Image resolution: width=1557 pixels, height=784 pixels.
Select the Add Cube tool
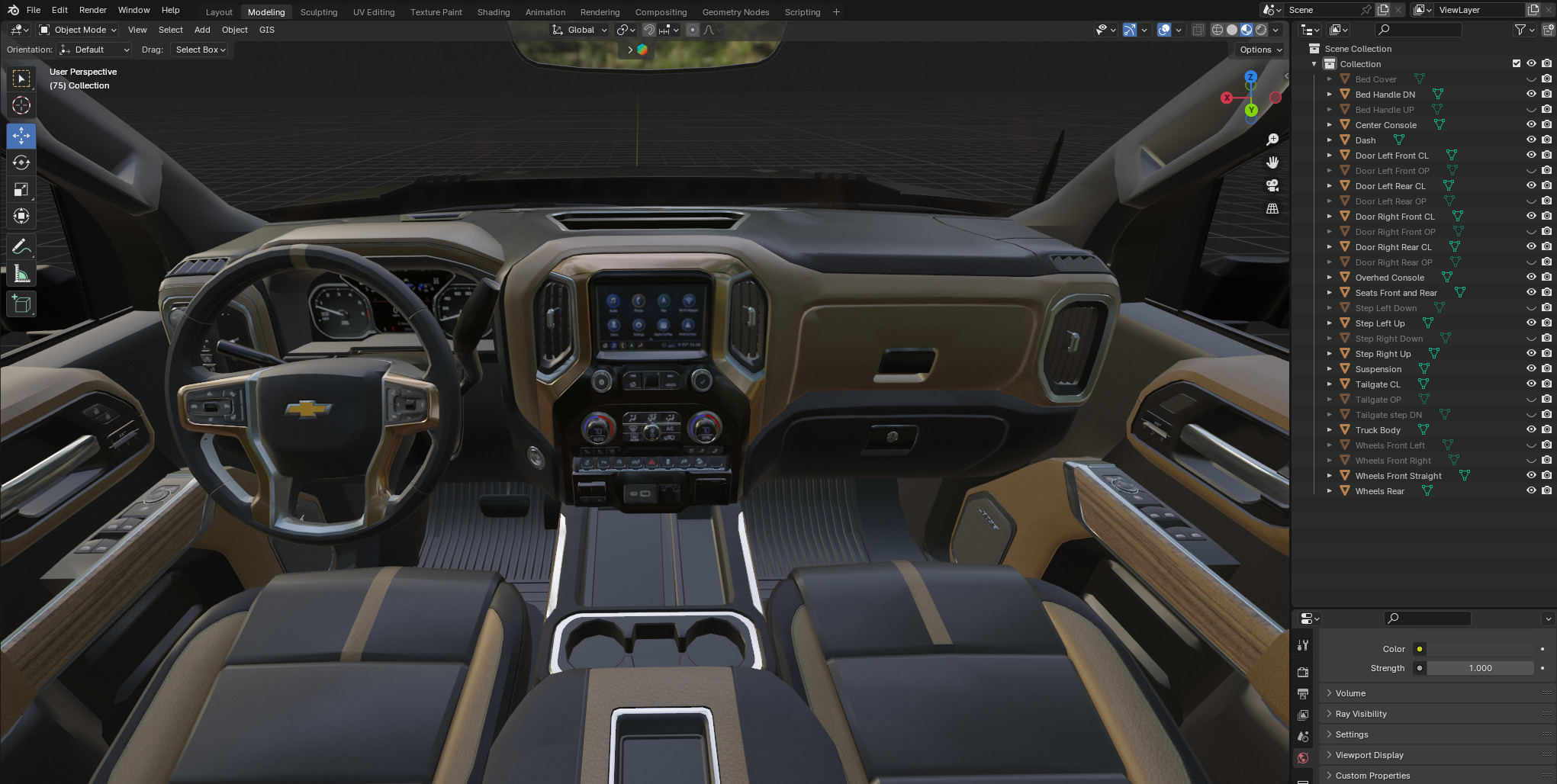pos(21,304)
